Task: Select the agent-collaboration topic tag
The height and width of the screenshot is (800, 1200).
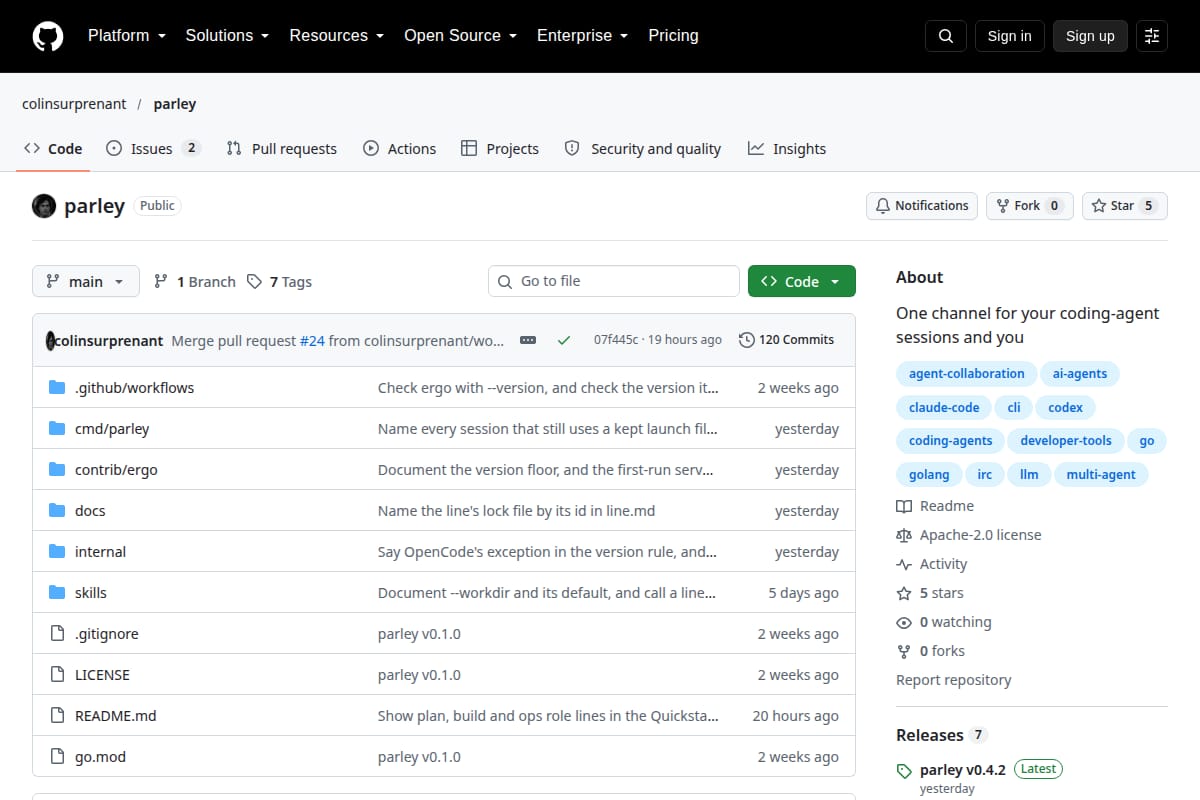Action: click(x=966, y=374)
